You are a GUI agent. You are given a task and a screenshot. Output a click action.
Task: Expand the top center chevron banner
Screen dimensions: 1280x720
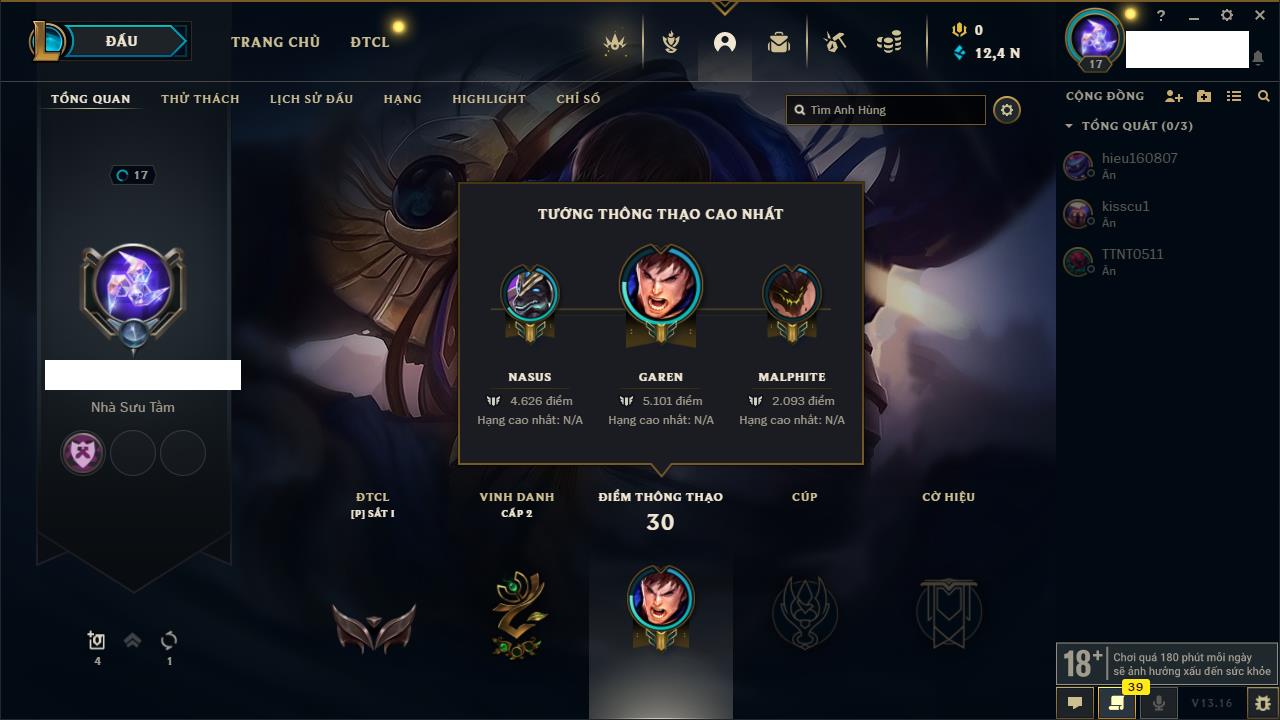coord(724,7)
